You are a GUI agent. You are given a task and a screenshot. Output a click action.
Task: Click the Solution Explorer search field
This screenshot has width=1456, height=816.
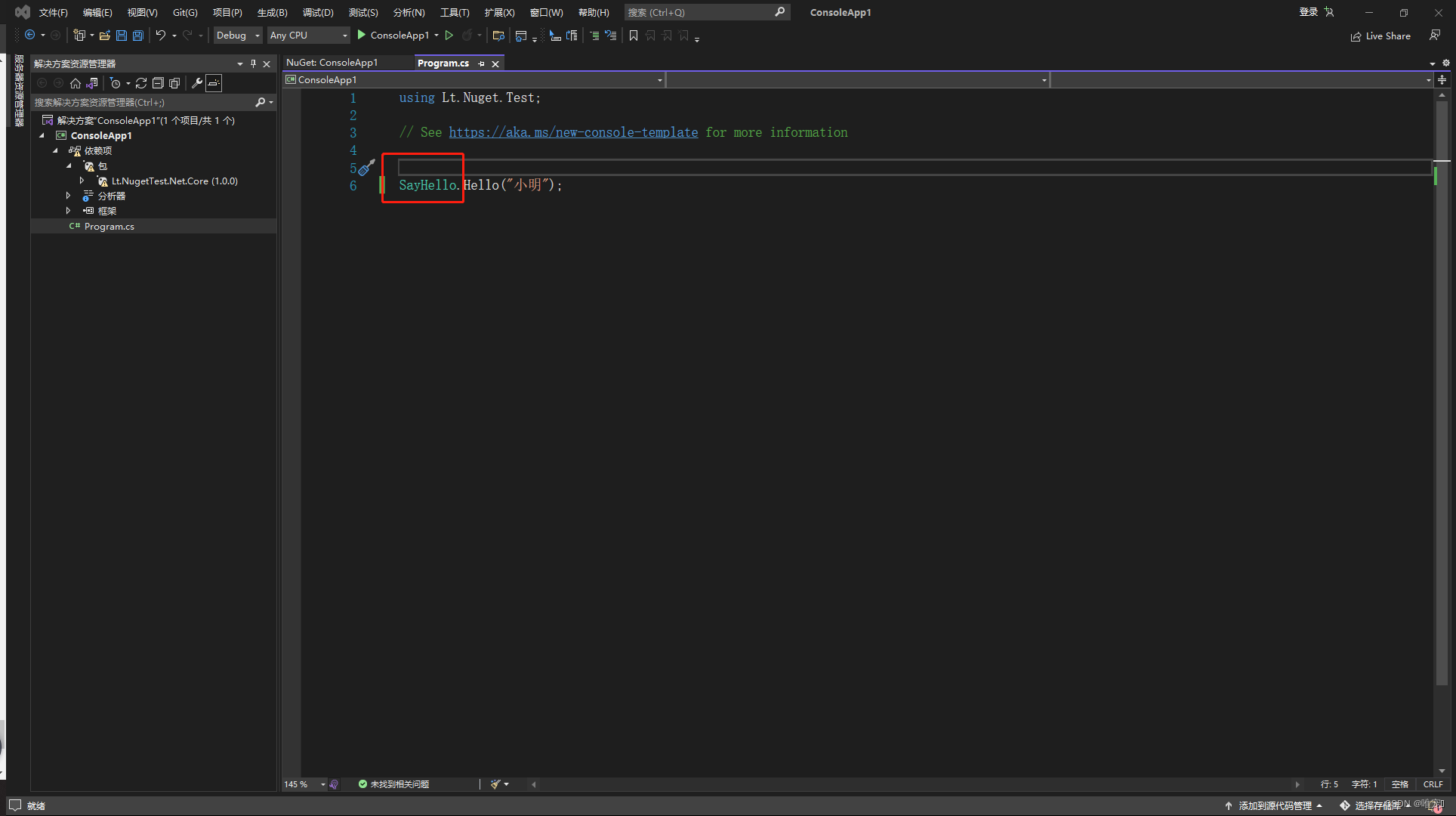coord(143,102)
